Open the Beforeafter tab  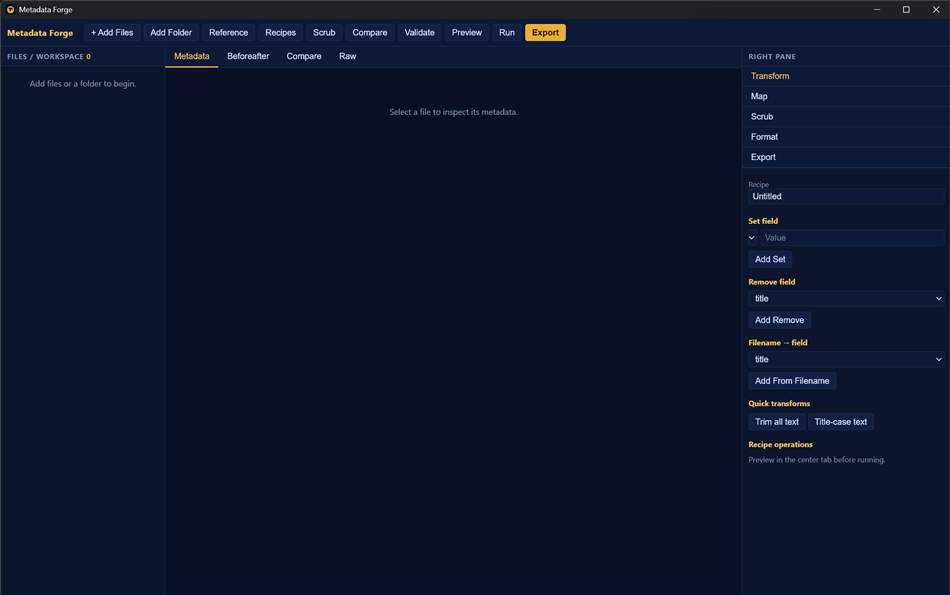pos(248,56)
